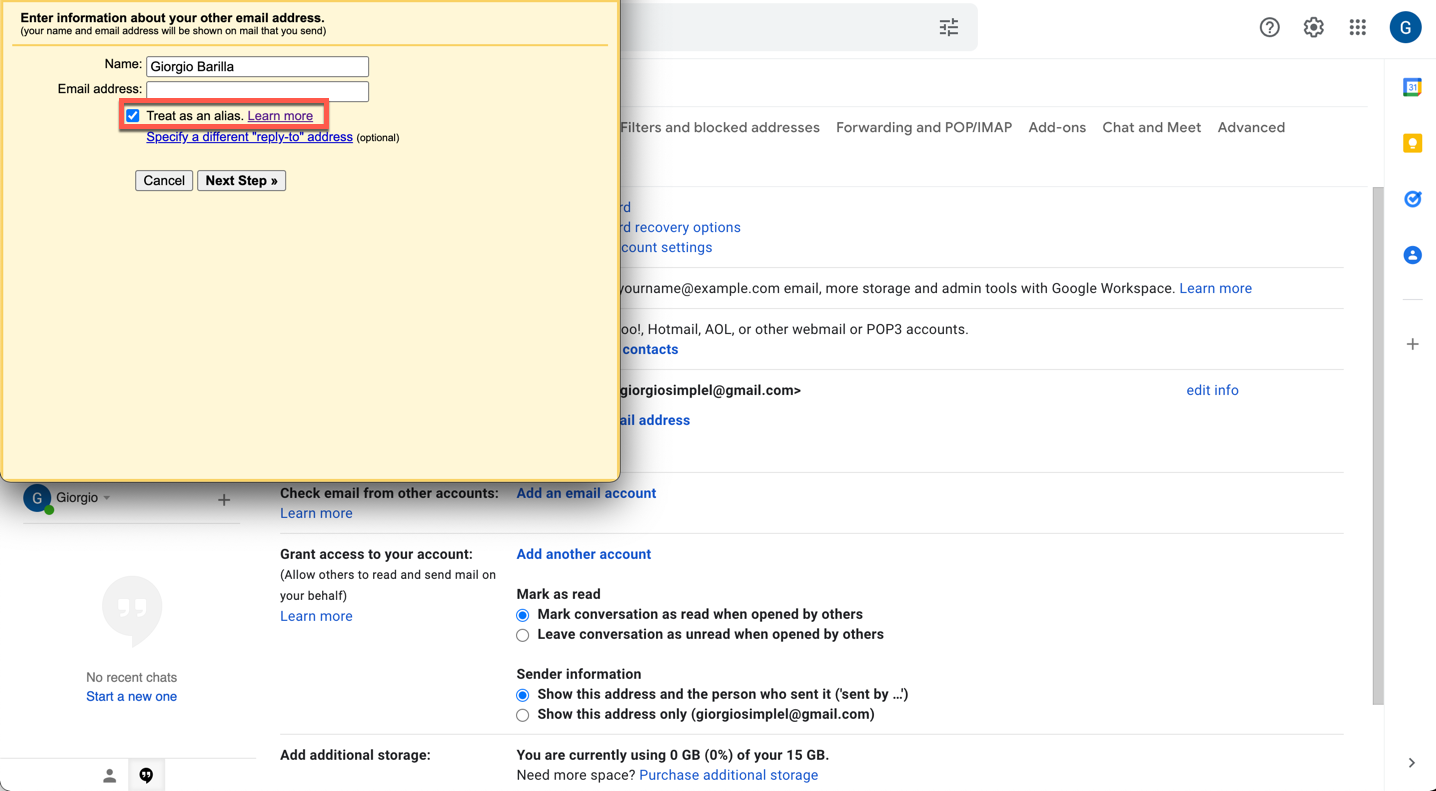Open Contacts side panel icon
The width and height of the screenshot is (1436, 791).
click(x=1412, y=255)
